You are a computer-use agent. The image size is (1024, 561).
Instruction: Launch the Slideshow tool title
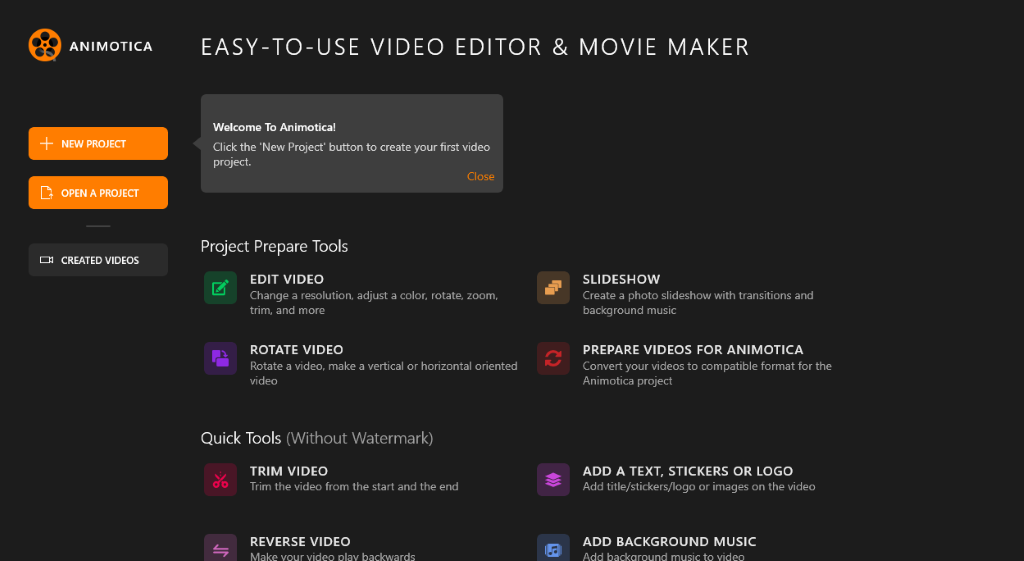pos(621,279)
